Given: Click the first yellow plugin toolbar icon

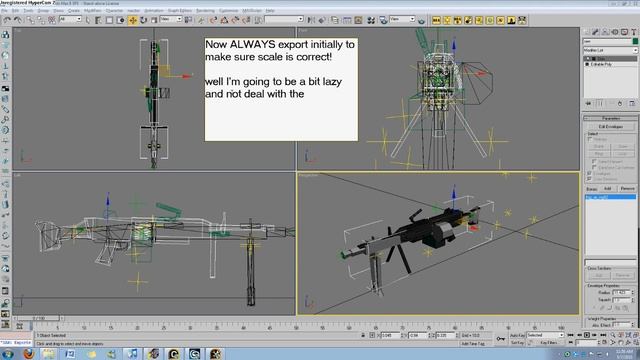Looking at the screenshot, I should [436, 20].
